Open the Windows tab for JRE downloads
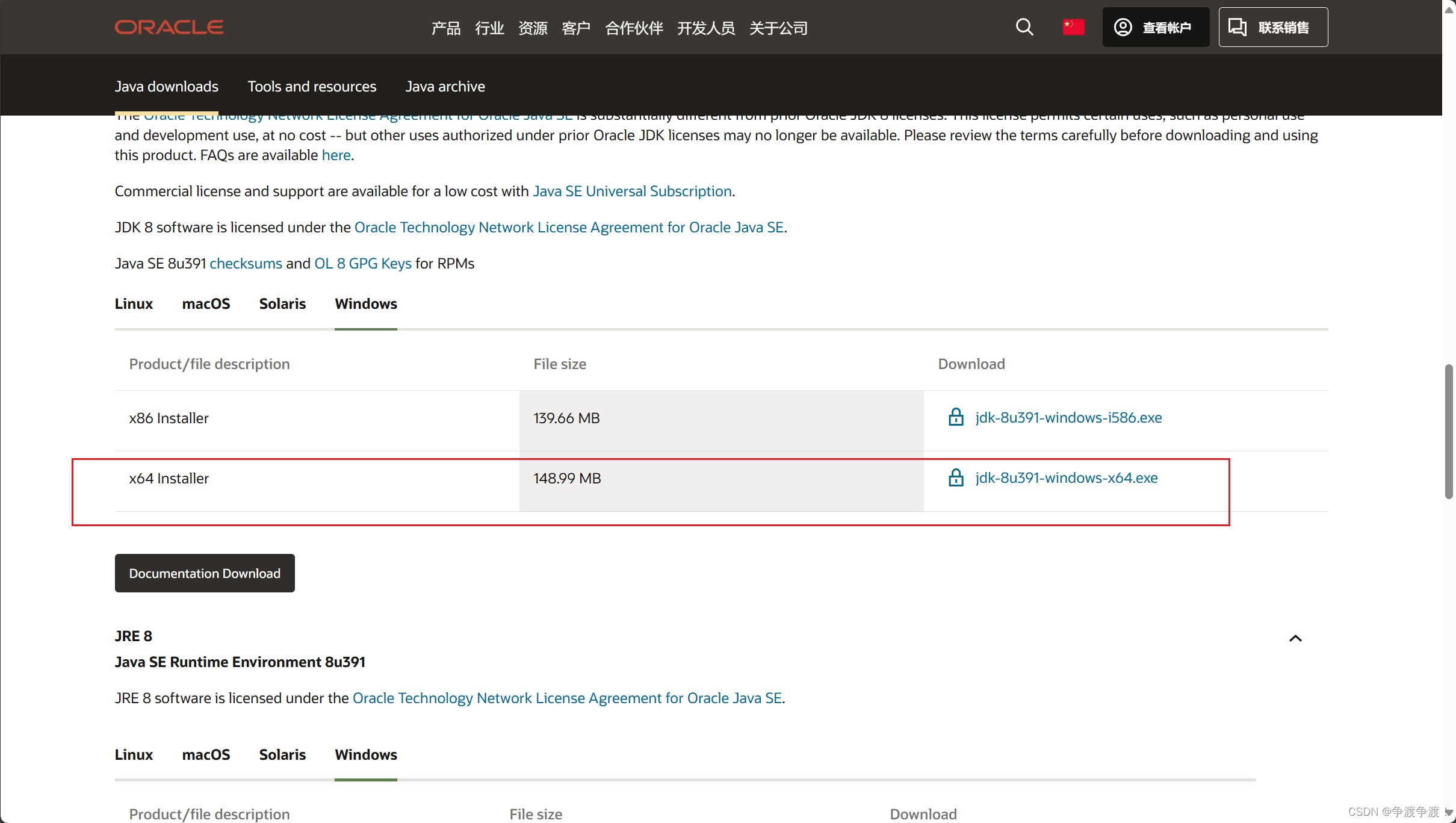The height and width of the screenshot is (823, 1456). pyautogui.click(x=366, y=754)
